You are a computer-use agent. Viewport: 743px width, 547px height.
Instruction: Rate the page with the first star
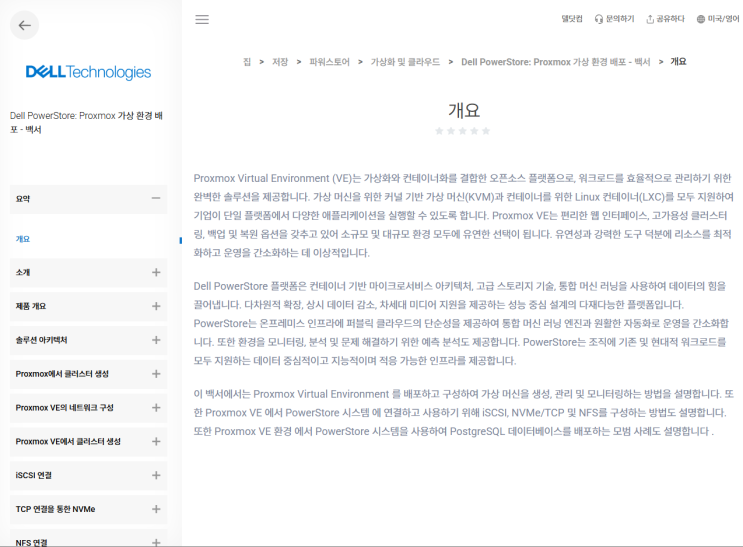tap(439, 131)
